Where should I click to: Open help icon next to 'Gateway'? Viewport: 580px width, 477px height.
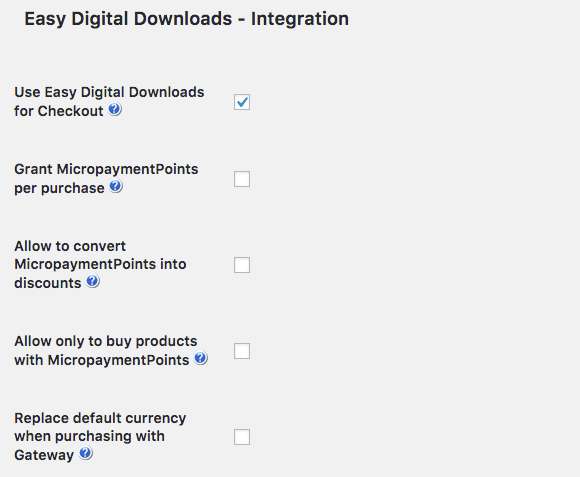(86, 453)
